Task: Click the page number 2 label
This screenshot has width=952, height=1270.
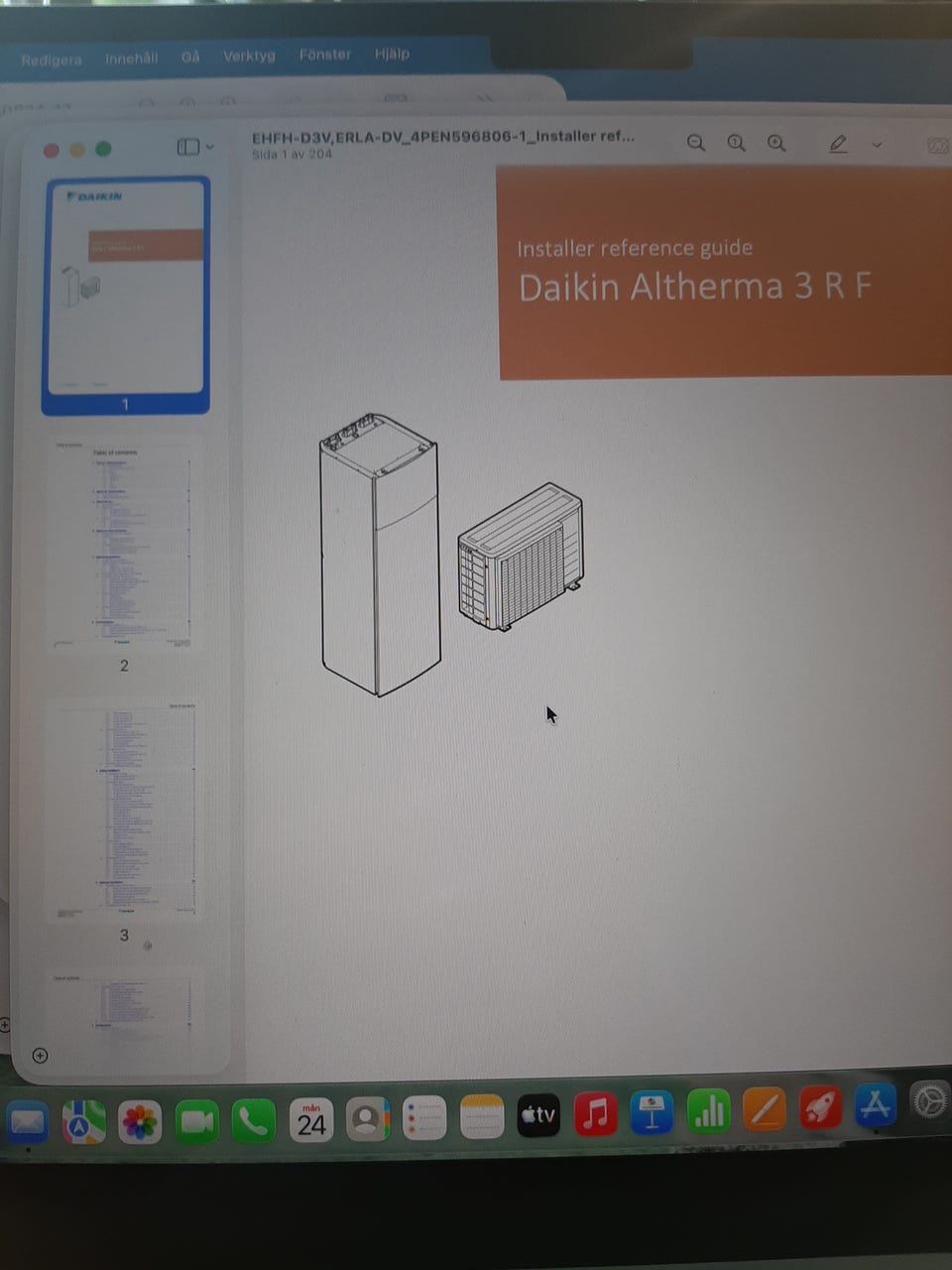Action: tap(124, 666)
